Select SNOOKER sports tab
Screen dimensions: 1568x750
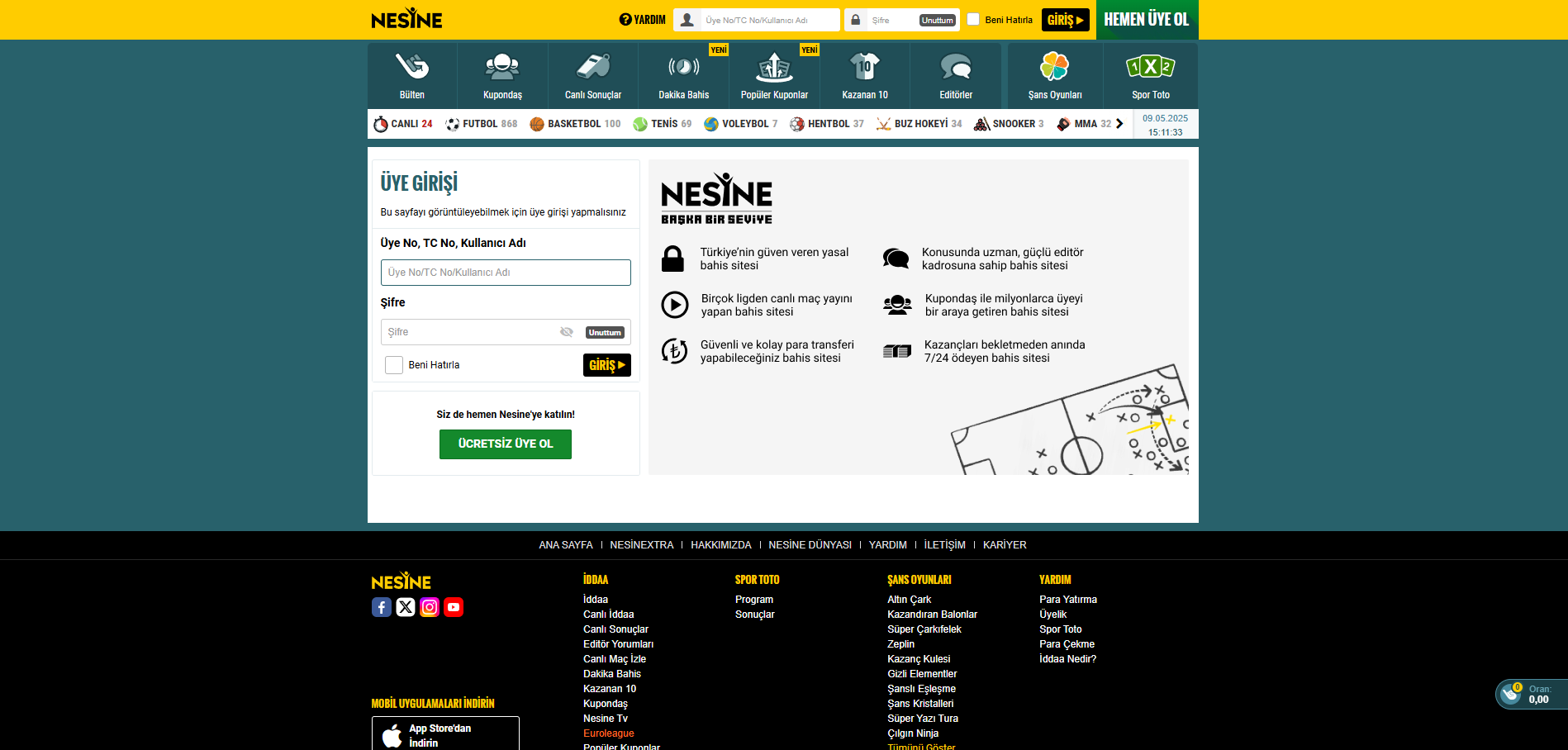point(1009,124)
